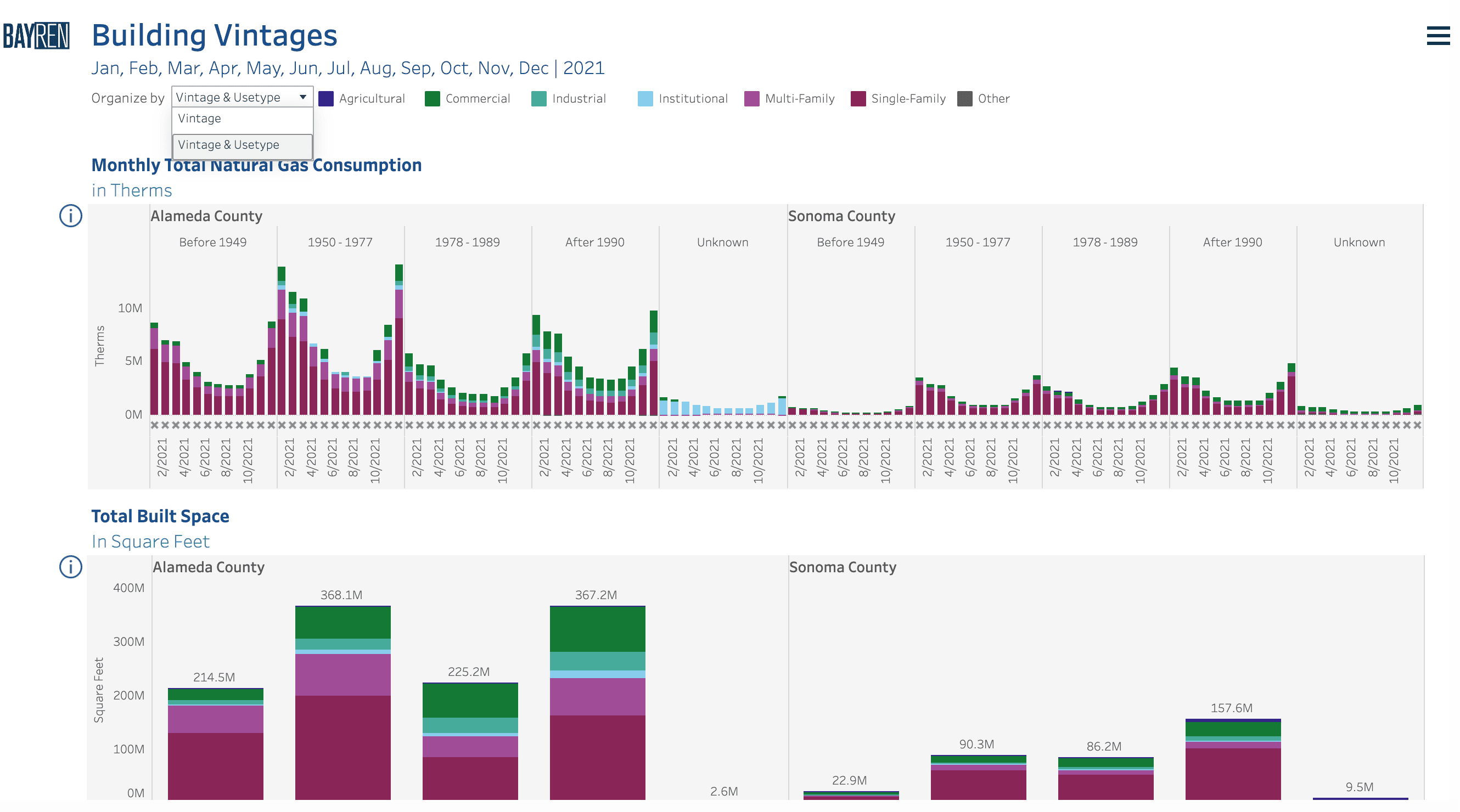The image size is (1460, 812).
Task: Select the Commercial legend label
Action: 478,99
